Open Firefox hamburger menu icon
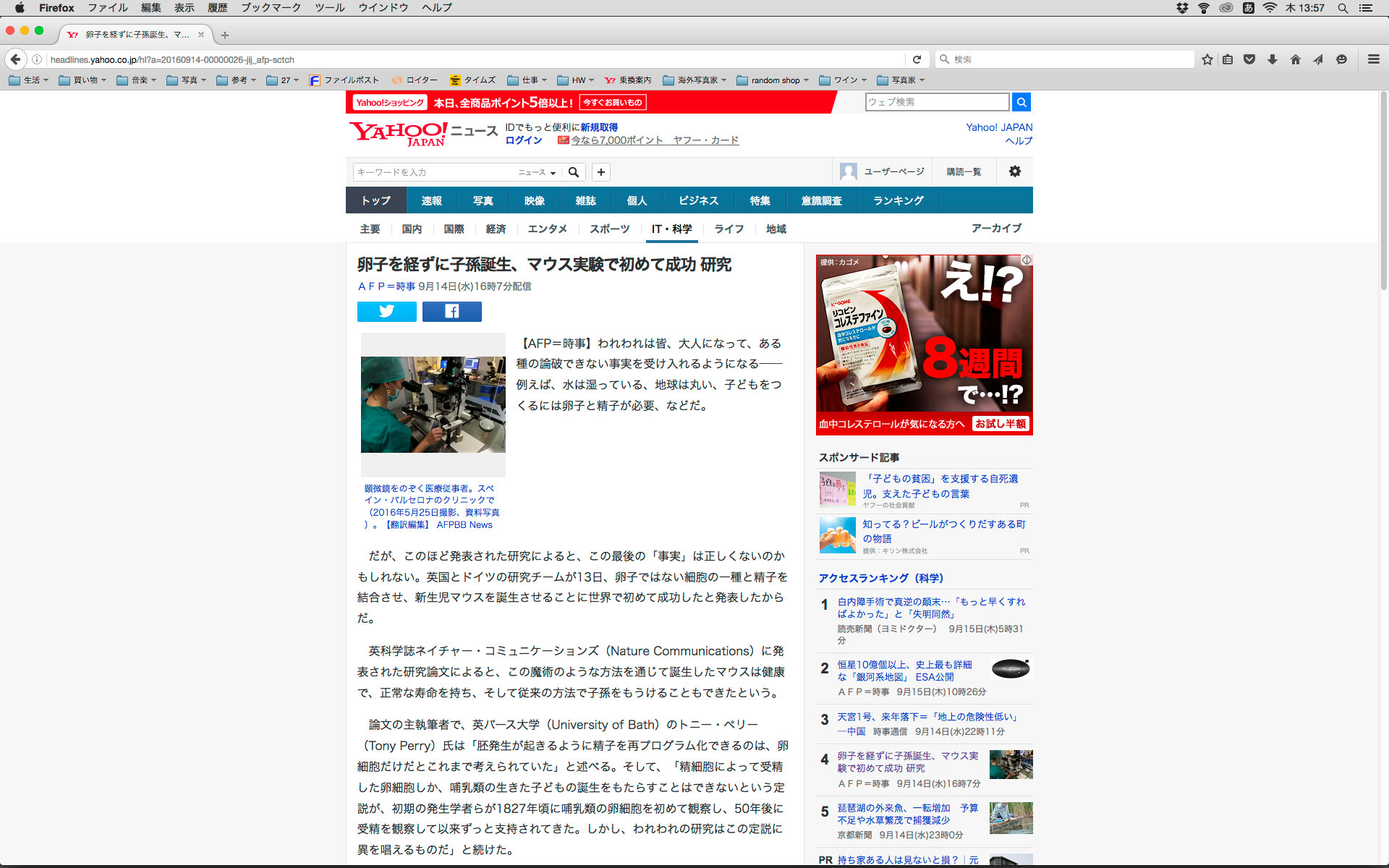1389x868 pixels. (1373, 59)
